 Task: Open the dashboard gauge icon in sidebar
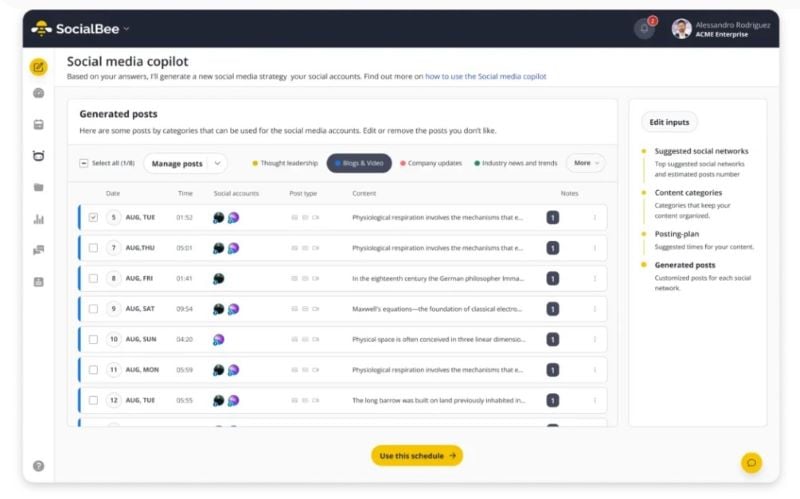[x=38, y=93]
